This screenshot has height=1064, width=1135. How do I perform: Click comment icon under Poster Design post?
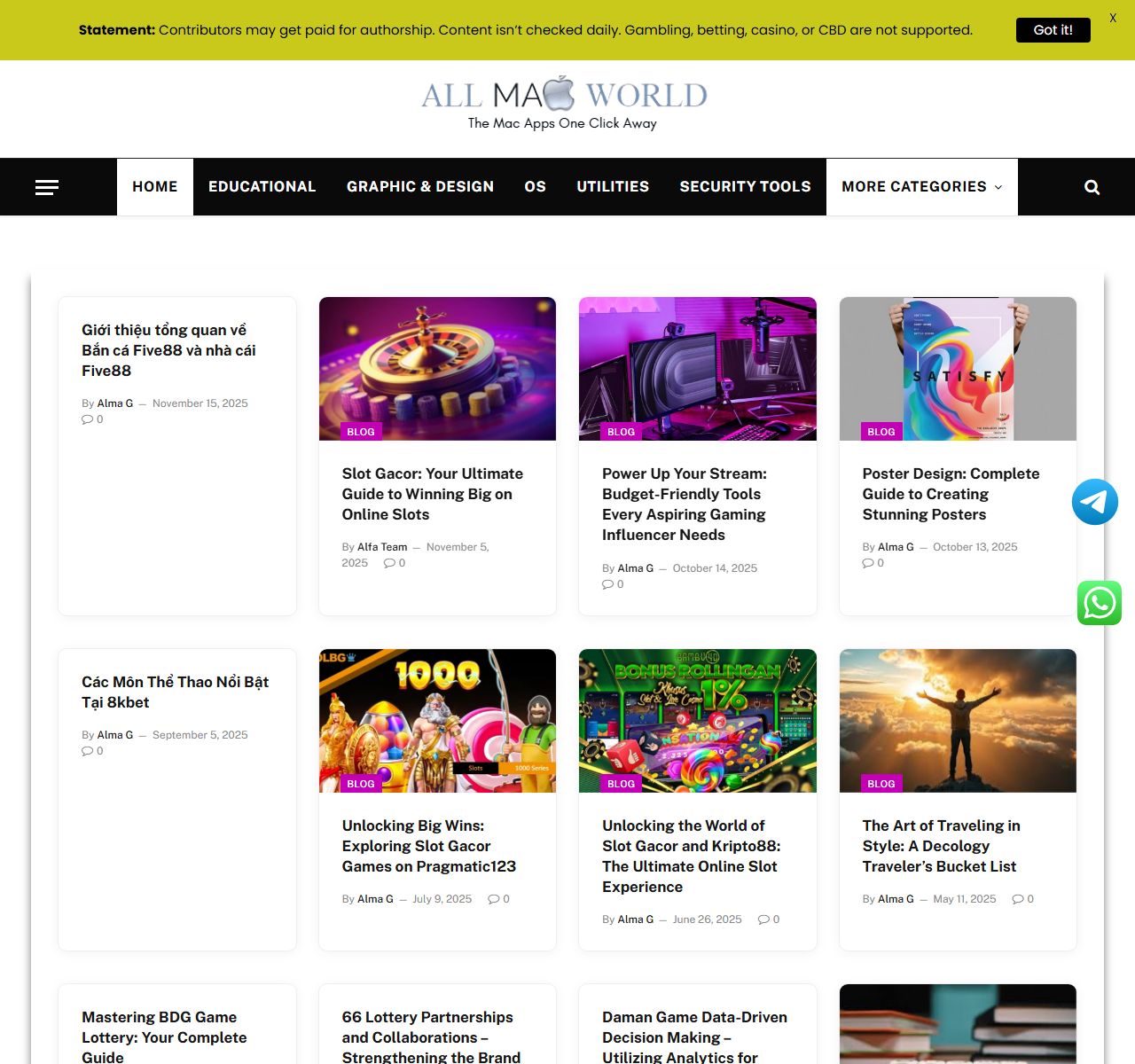pos(868,563)
